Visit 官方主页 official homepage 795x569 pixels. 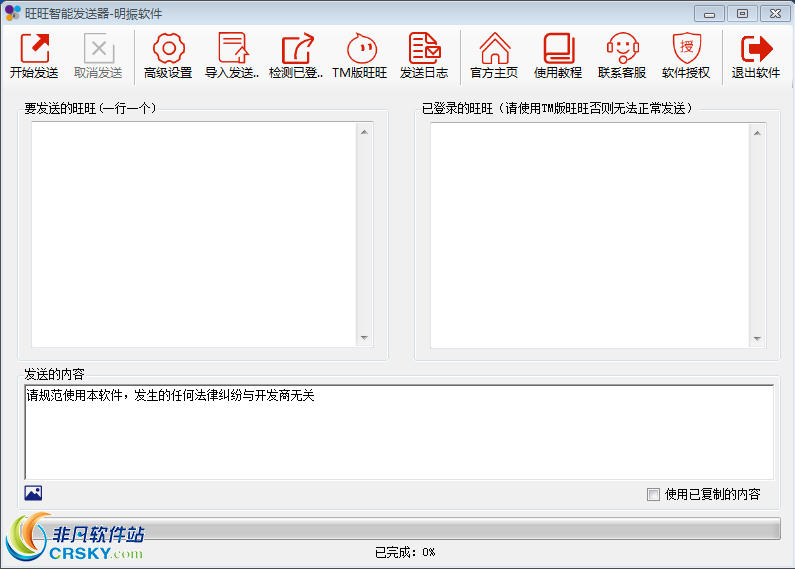tap(494, 55)
